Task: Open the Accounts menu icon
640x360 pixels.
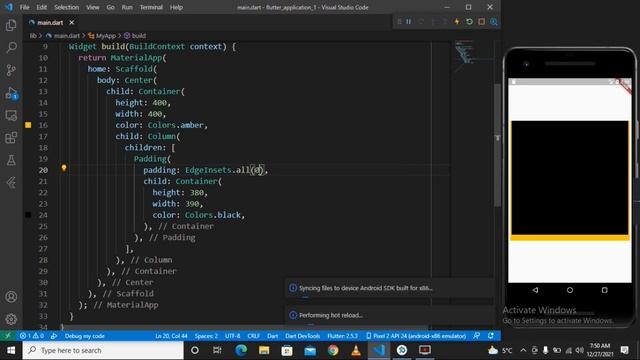Action: (11, 297)
